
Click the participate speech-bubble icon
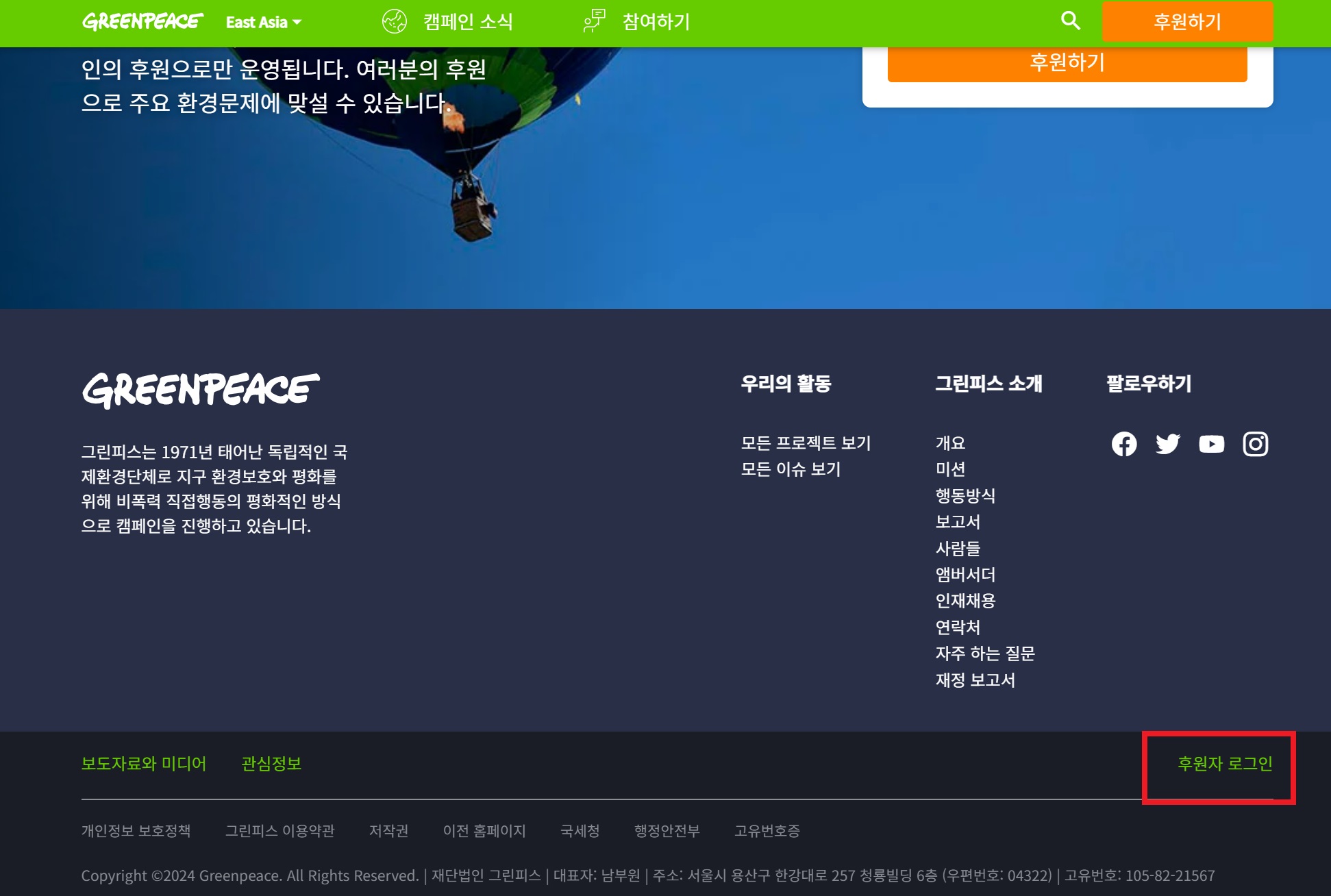595,21
